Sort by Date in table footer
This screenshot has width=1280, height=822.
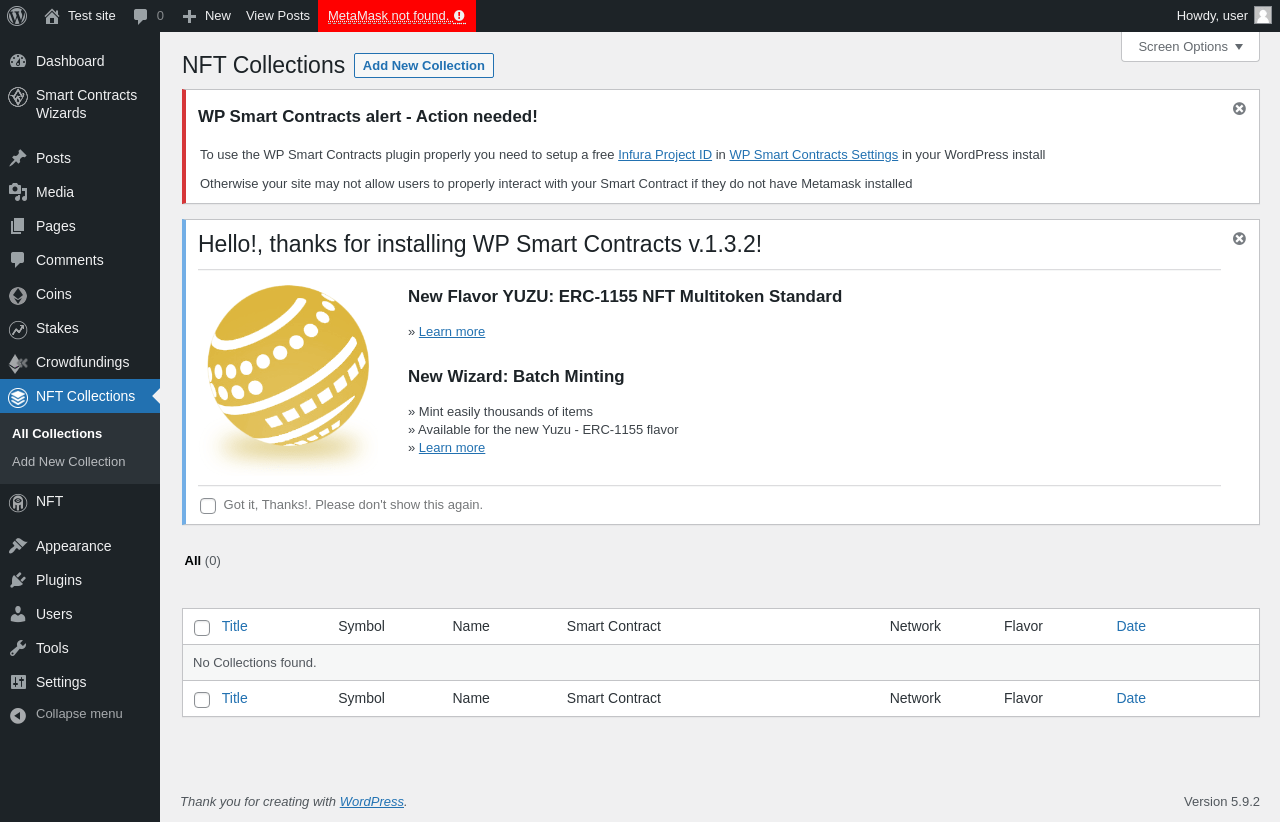tap(1131, 698)
